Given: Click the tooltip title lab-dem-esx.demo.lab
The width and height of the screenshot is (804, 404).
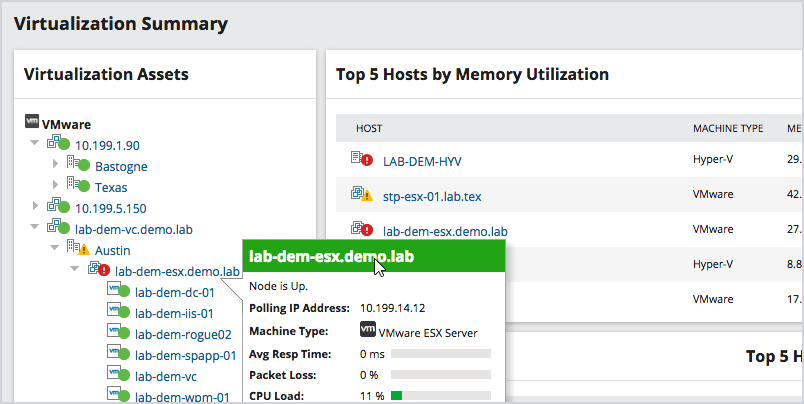Looking at the screenshot, I should point(331,256).
